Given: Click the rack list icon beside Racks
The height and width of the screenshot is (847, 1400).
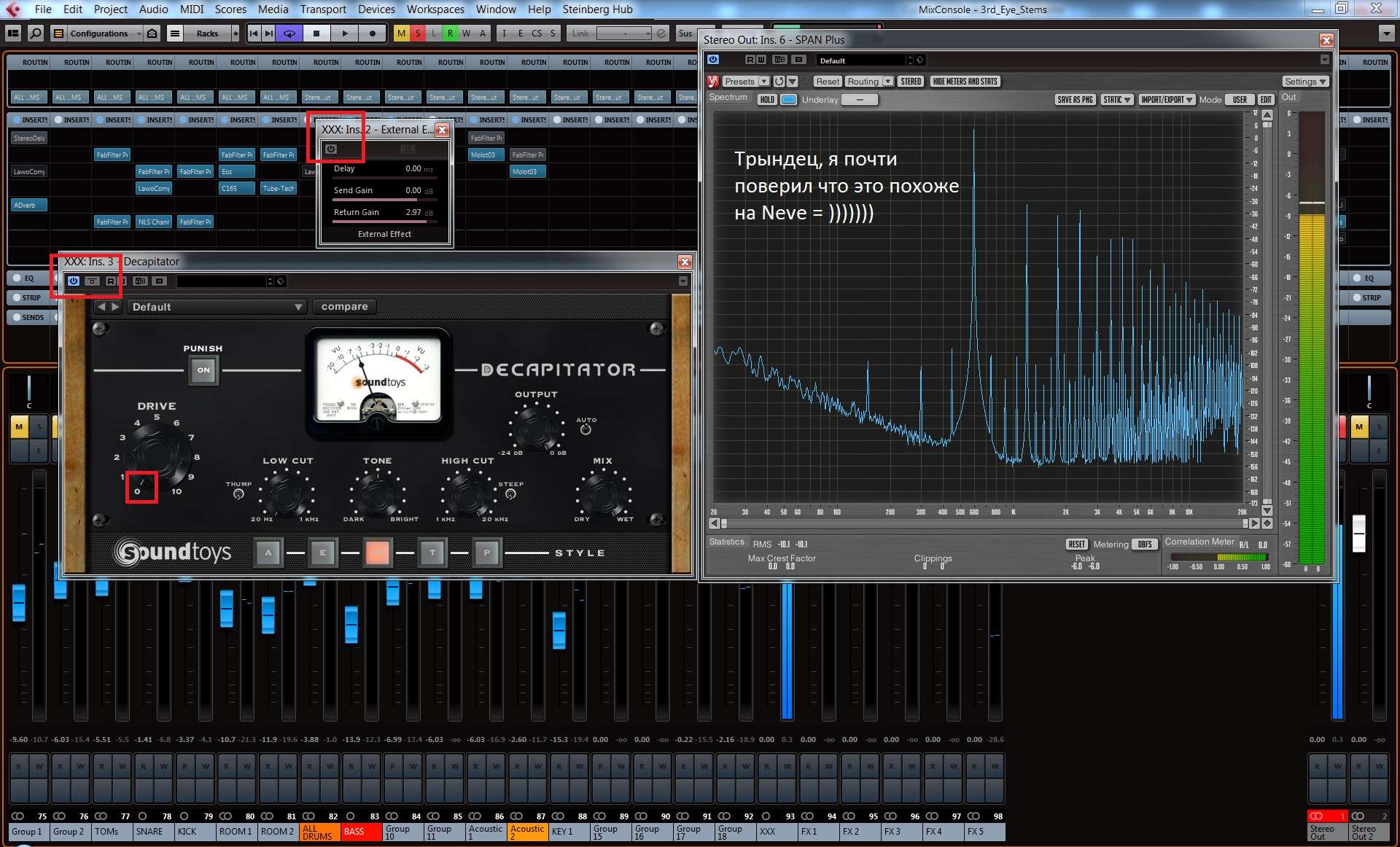Looking at the screenshot, I should click(x=175, y=34).
